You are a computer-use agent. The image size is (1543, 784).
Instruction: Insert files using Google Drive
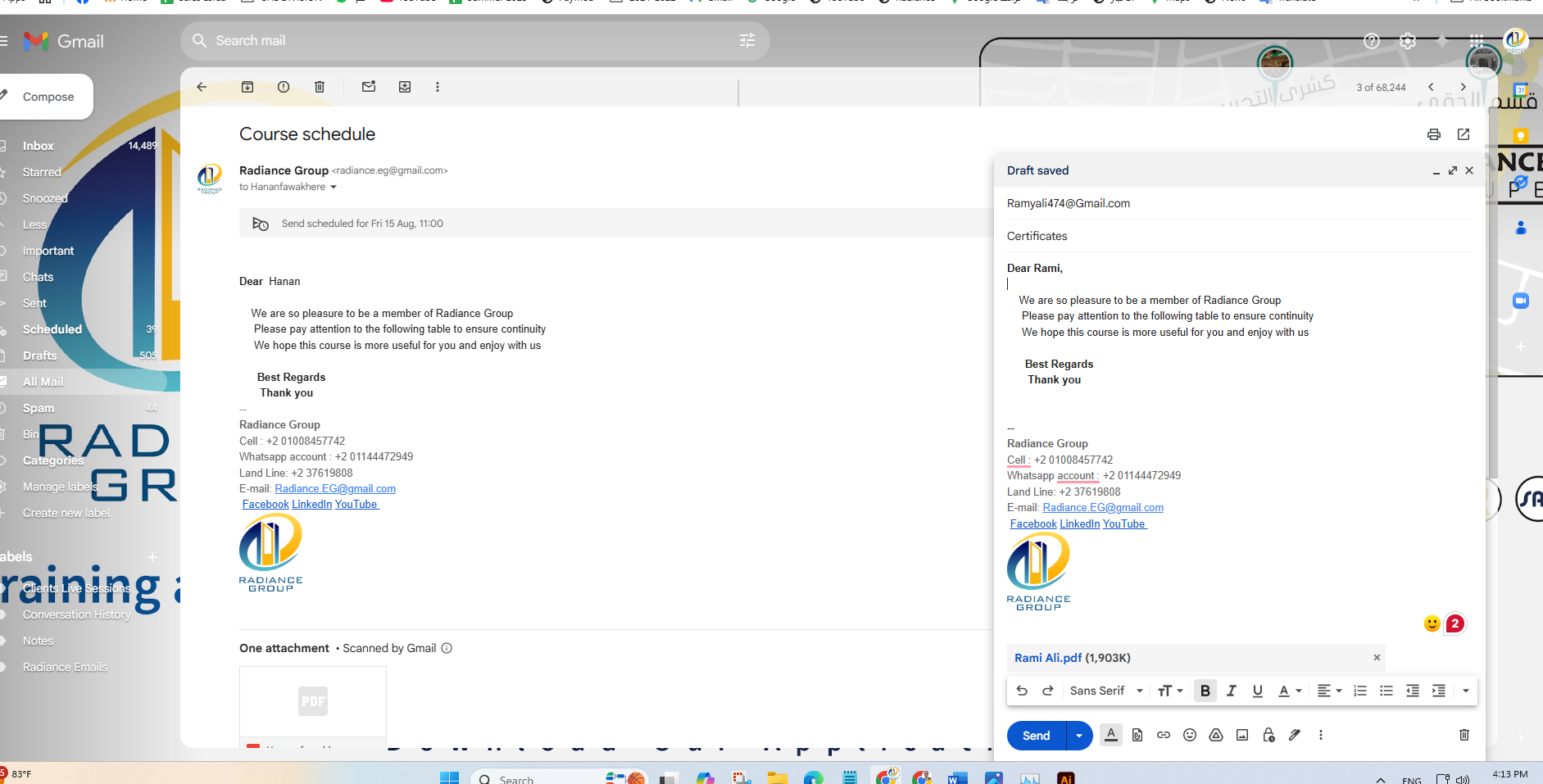(x=1216, y=735)
